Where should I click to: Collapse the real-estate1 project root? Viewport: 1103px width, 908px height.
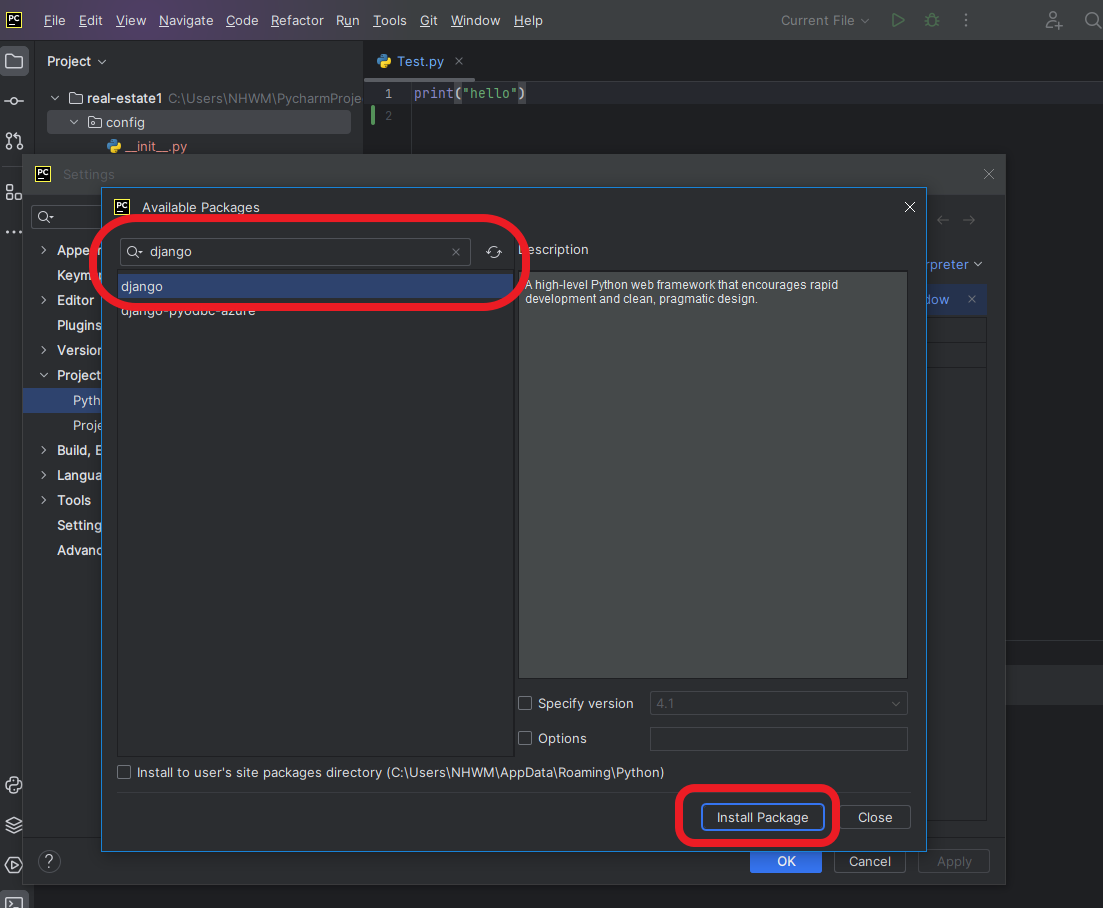pos(55,98)
